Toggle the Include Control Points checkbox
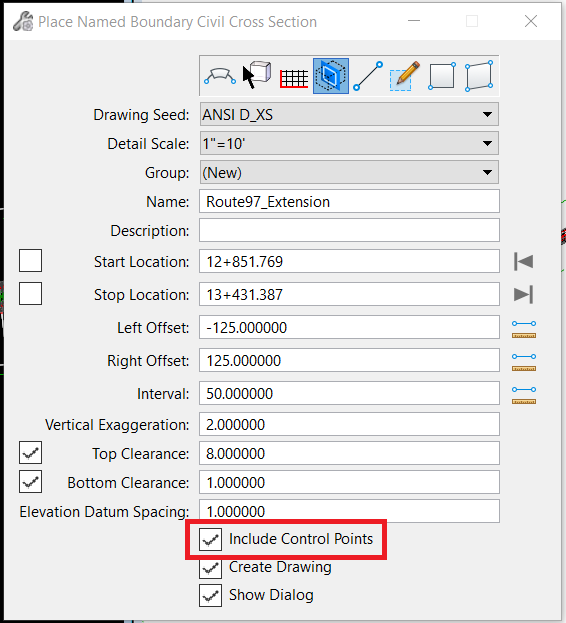566x623 pixels. [x=211, y=539]
